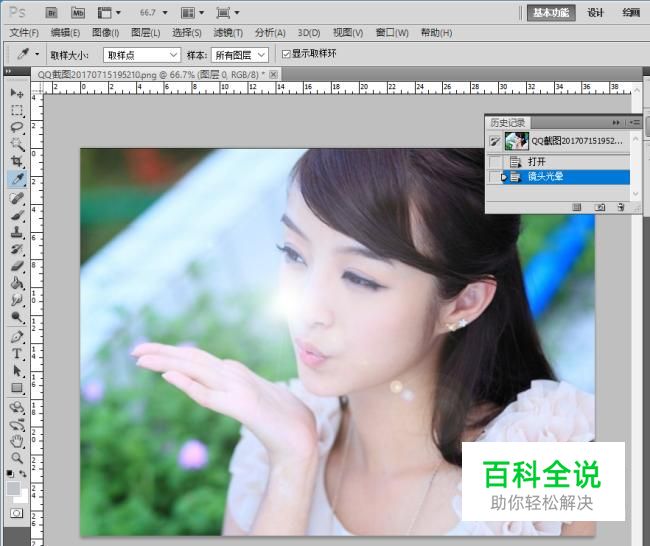Select the Dodge tool
Image resolution: width=650 pixels, height=546 pixels.
(17, 317)
